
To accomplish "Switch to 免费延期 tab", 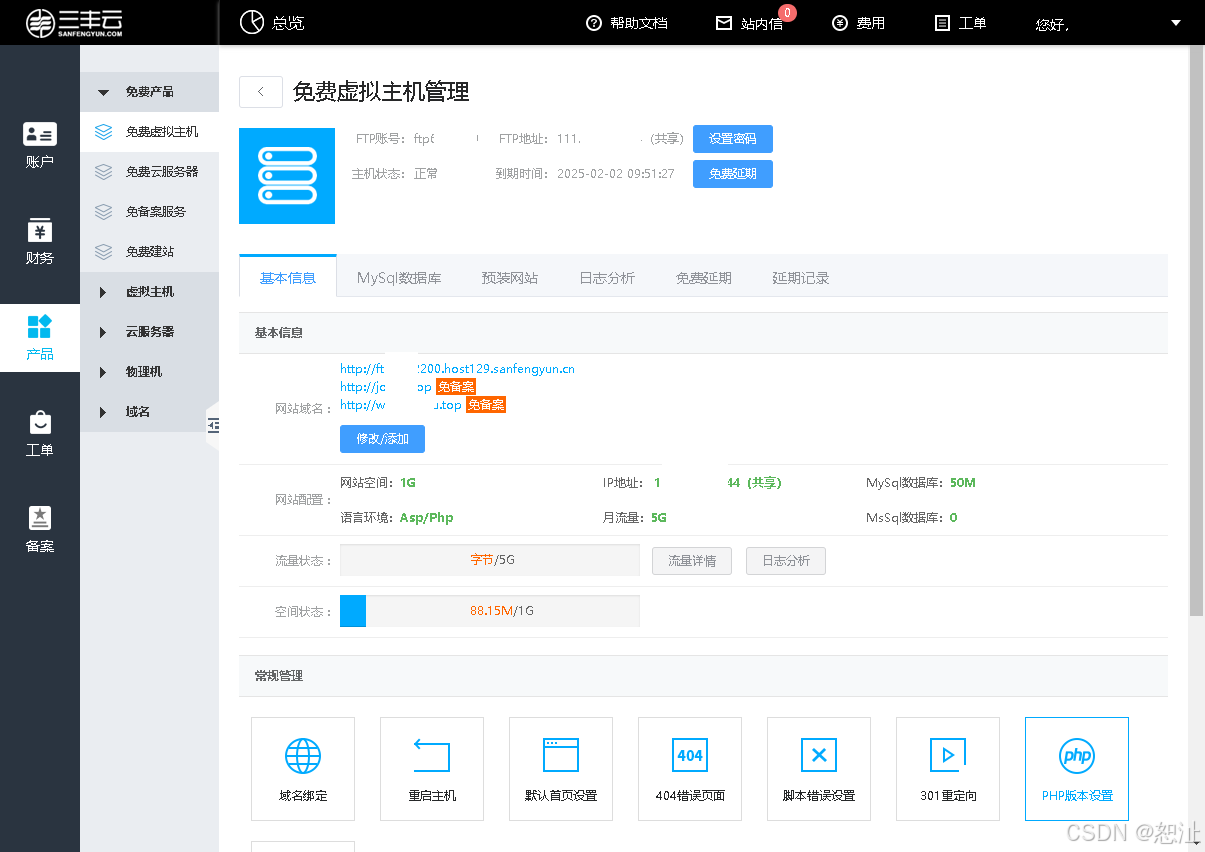I will click(x=703, y=277).
